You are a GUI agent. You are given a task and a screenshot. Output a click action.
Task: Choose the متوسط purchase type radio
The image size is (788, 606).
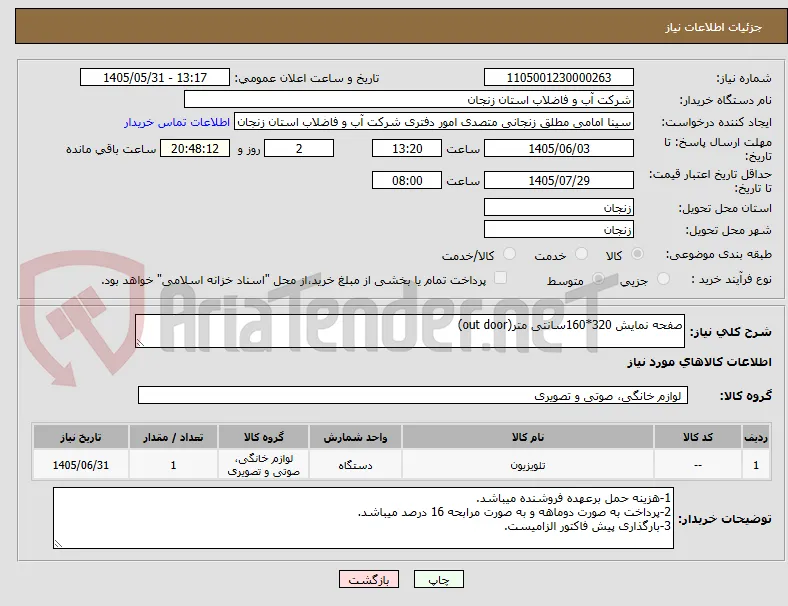pos(598,279)
